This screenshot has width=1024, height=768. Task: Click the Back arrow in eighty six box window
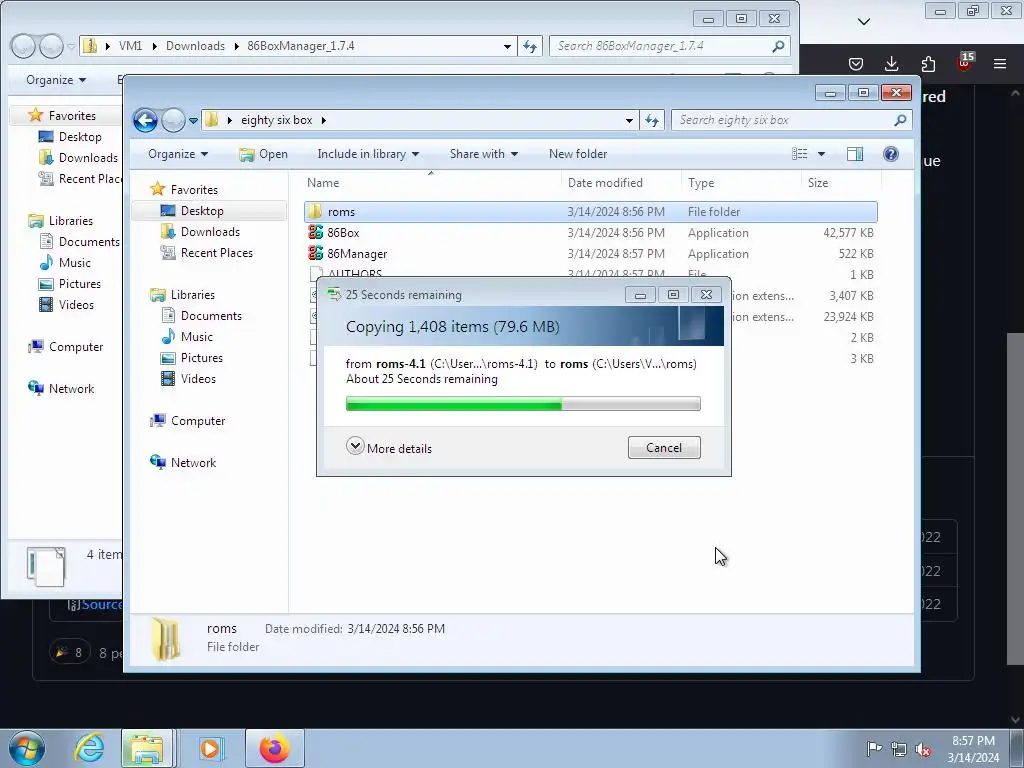pos(146,120)
